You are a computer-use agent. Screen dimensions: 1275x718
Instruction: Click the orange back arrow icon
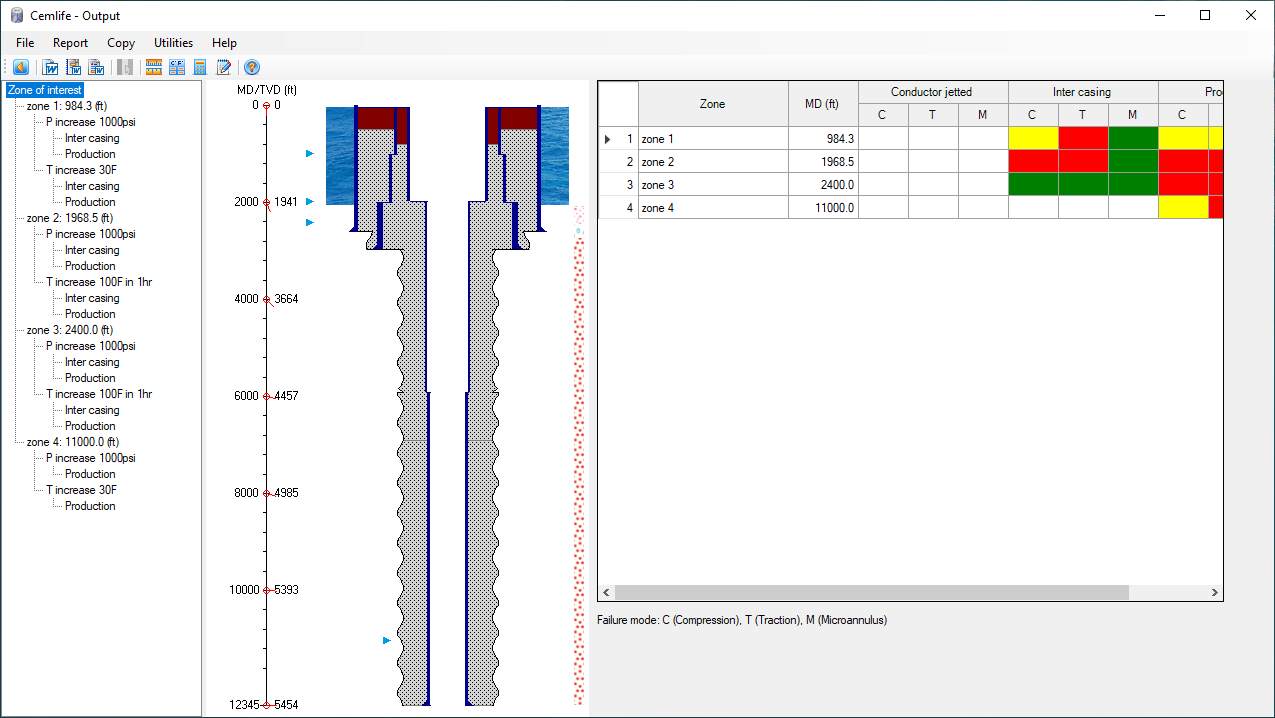21,68
